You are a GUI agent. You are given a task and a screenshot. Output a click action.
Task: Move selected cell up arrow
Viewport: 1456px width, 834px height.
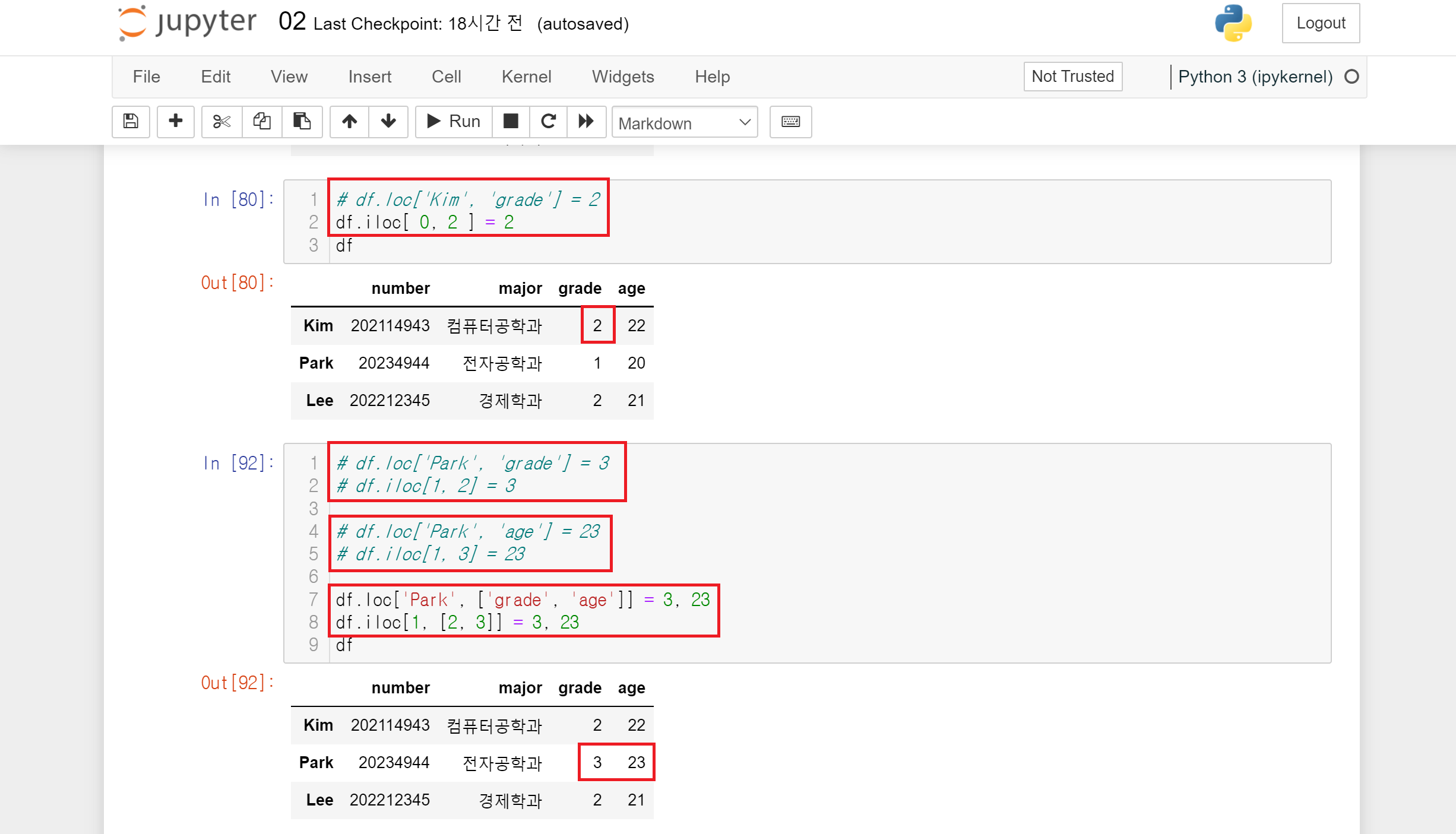tap(349, 122)
